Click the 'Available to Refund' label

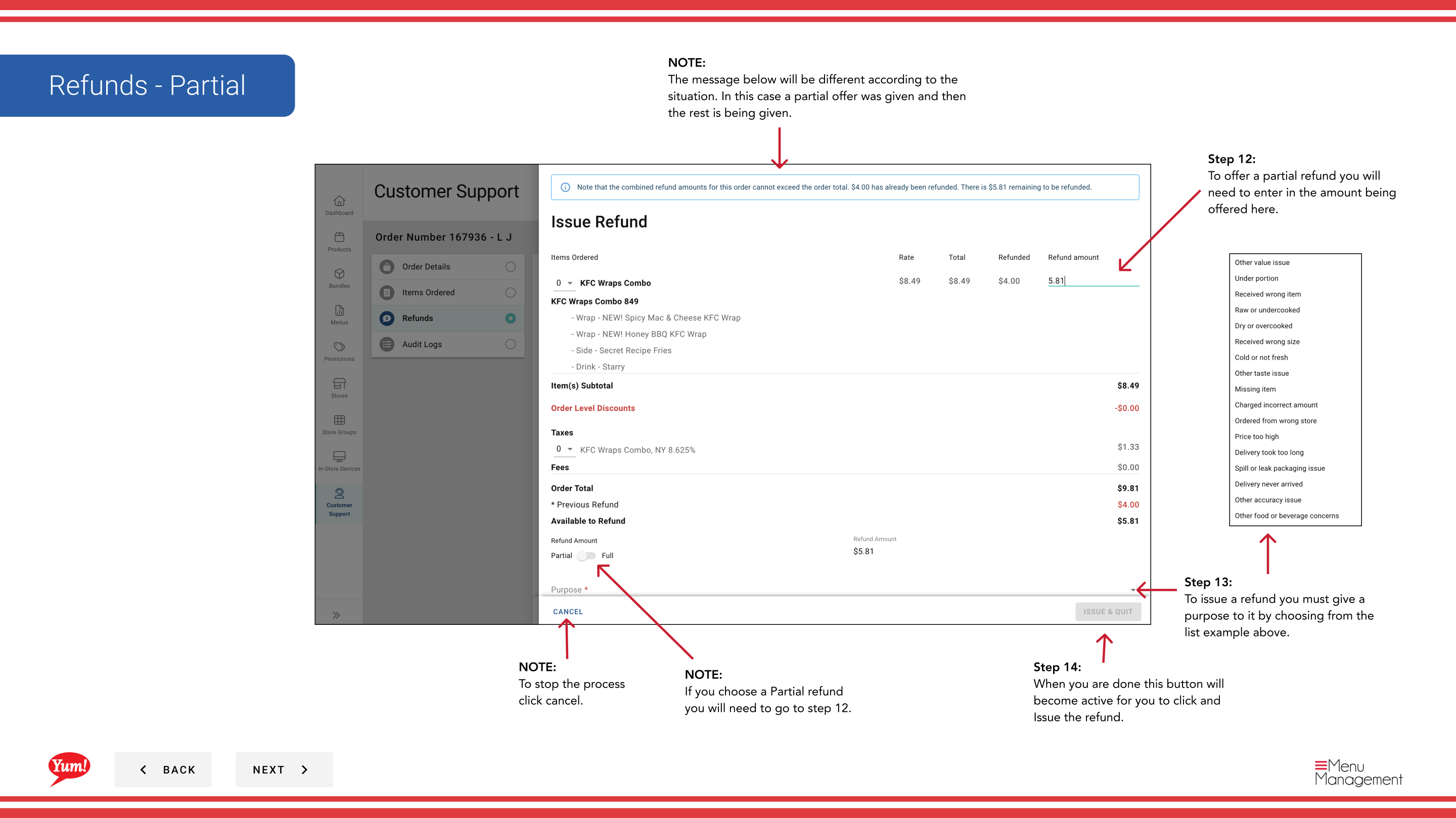click(x=588, y=521)
